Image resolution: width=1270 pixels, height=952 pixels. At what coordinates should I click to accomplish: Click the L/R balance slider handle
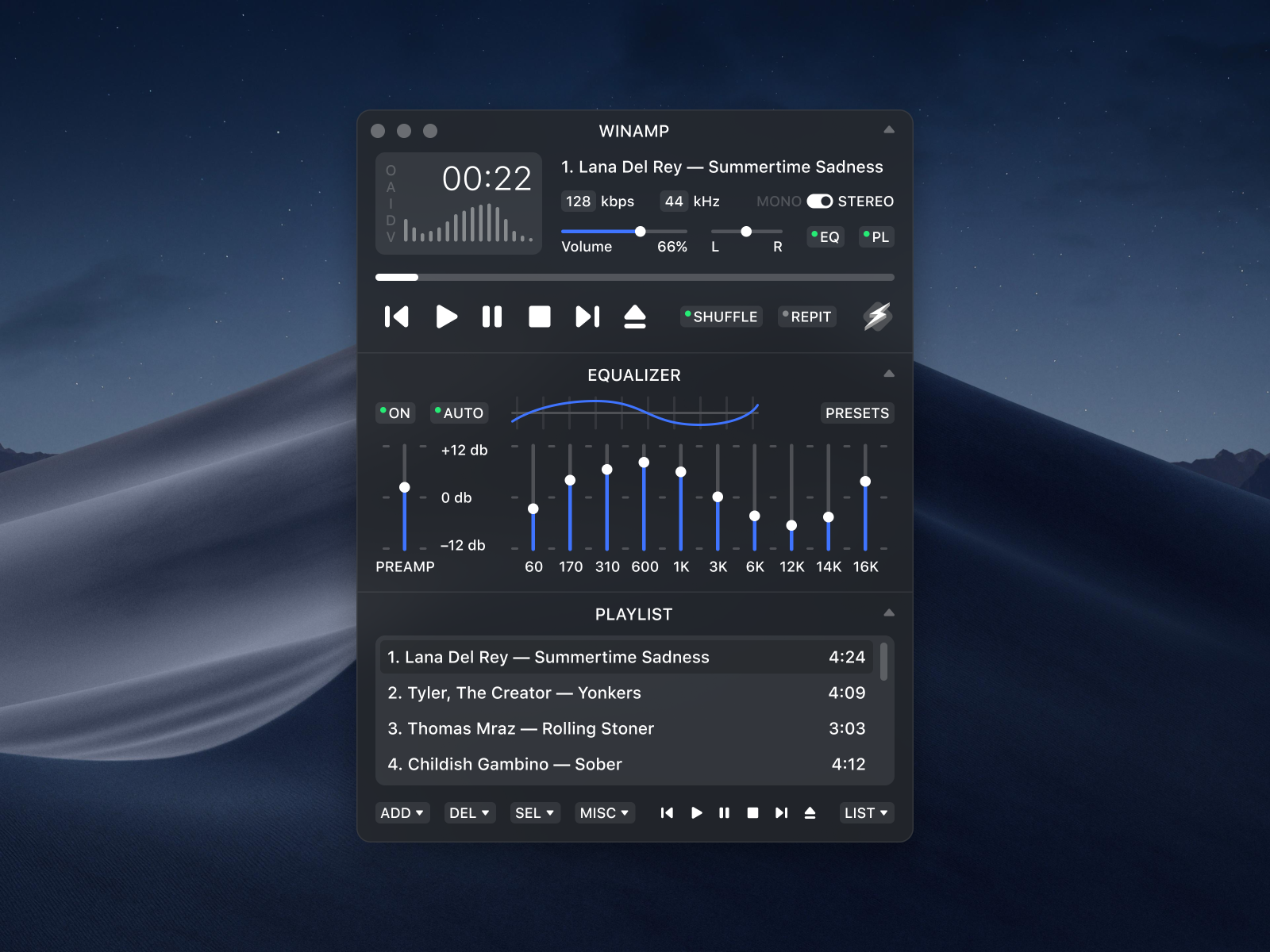(746, 232)
